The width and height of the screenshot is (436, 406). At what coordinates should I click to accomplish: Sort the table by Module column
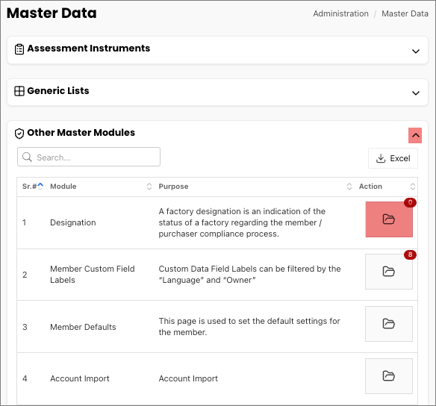(x=149, y=186)
